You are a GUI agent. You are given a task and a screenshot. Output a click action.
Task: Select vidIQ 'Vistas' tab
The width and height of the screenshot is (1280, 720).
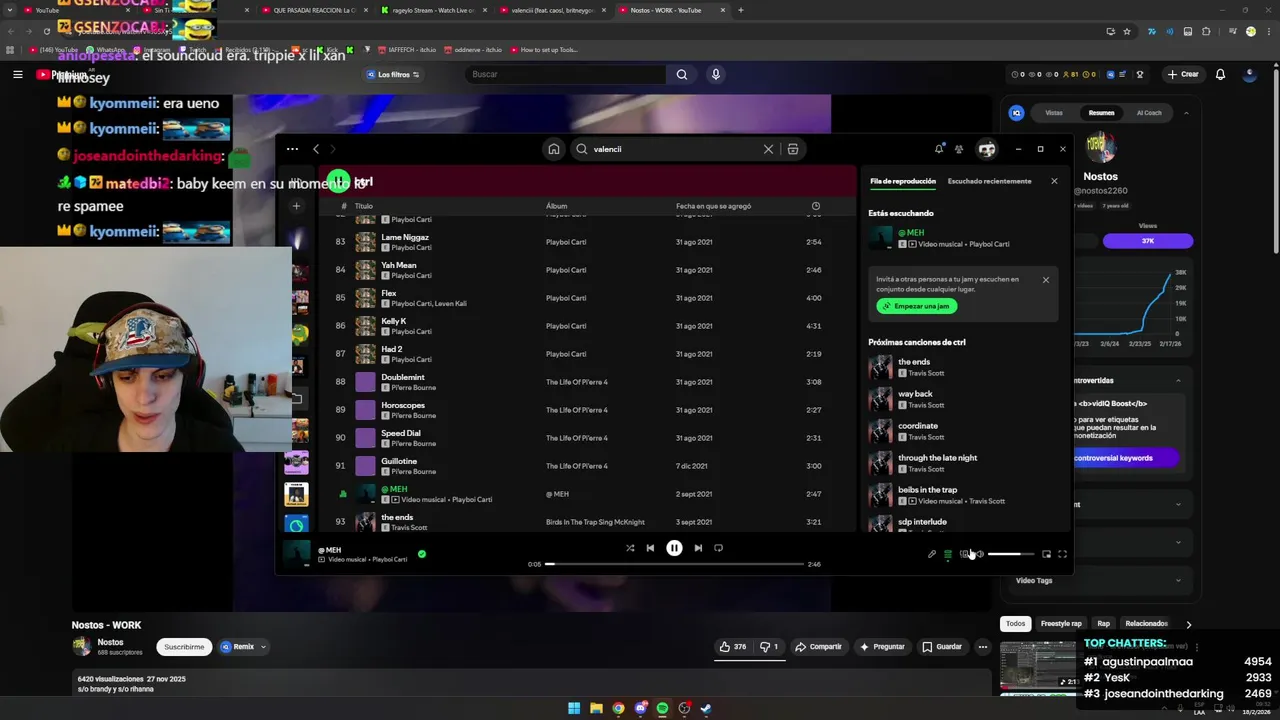1054,113
